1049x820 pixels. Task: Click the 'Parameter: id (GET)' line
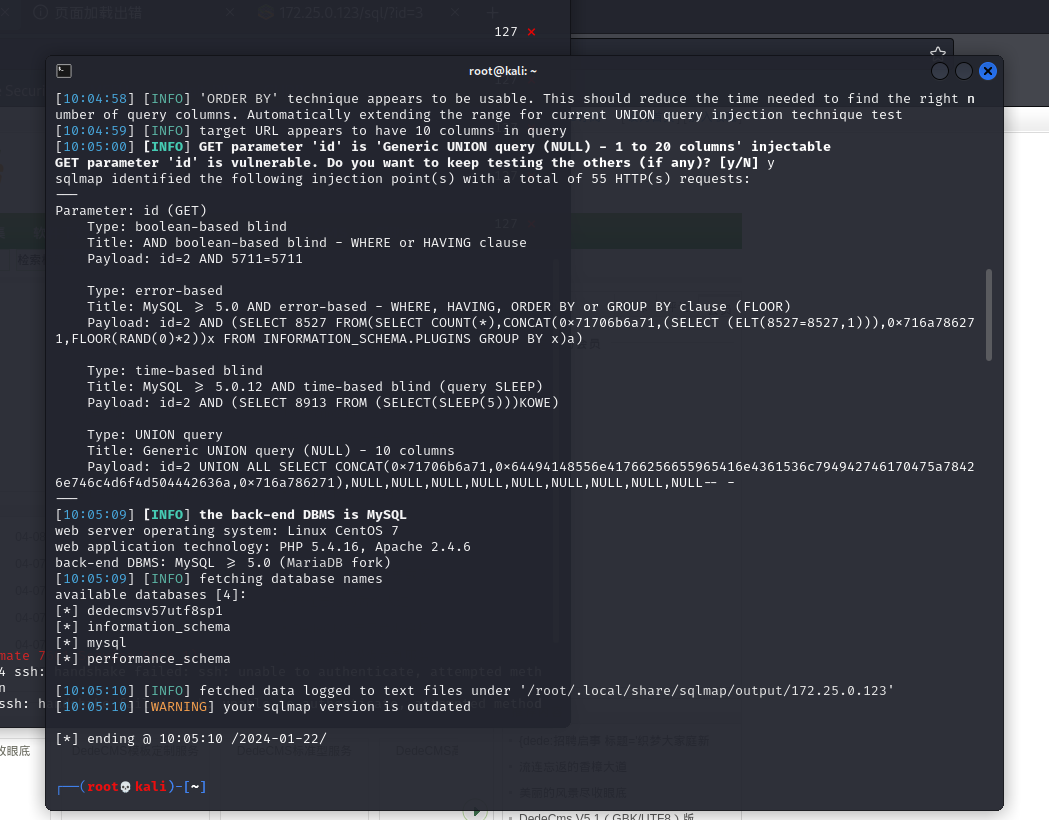pyautogui.click(x=130, y=211)
